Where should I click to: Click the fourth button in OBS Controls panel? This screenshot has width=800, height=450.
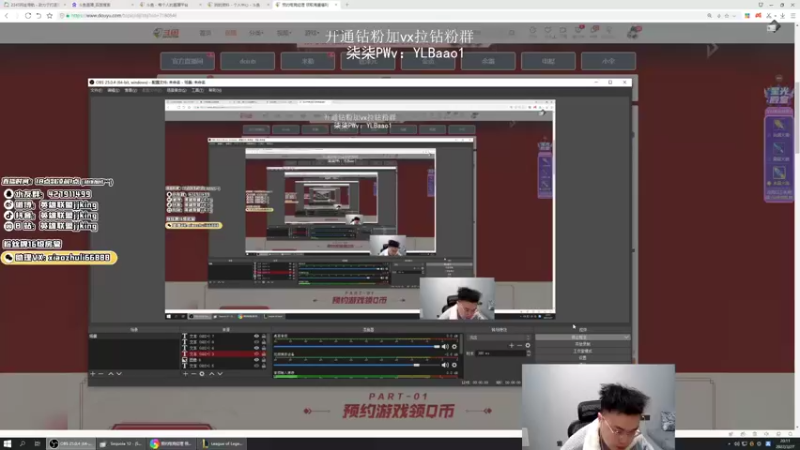click(x=583, y=358)
